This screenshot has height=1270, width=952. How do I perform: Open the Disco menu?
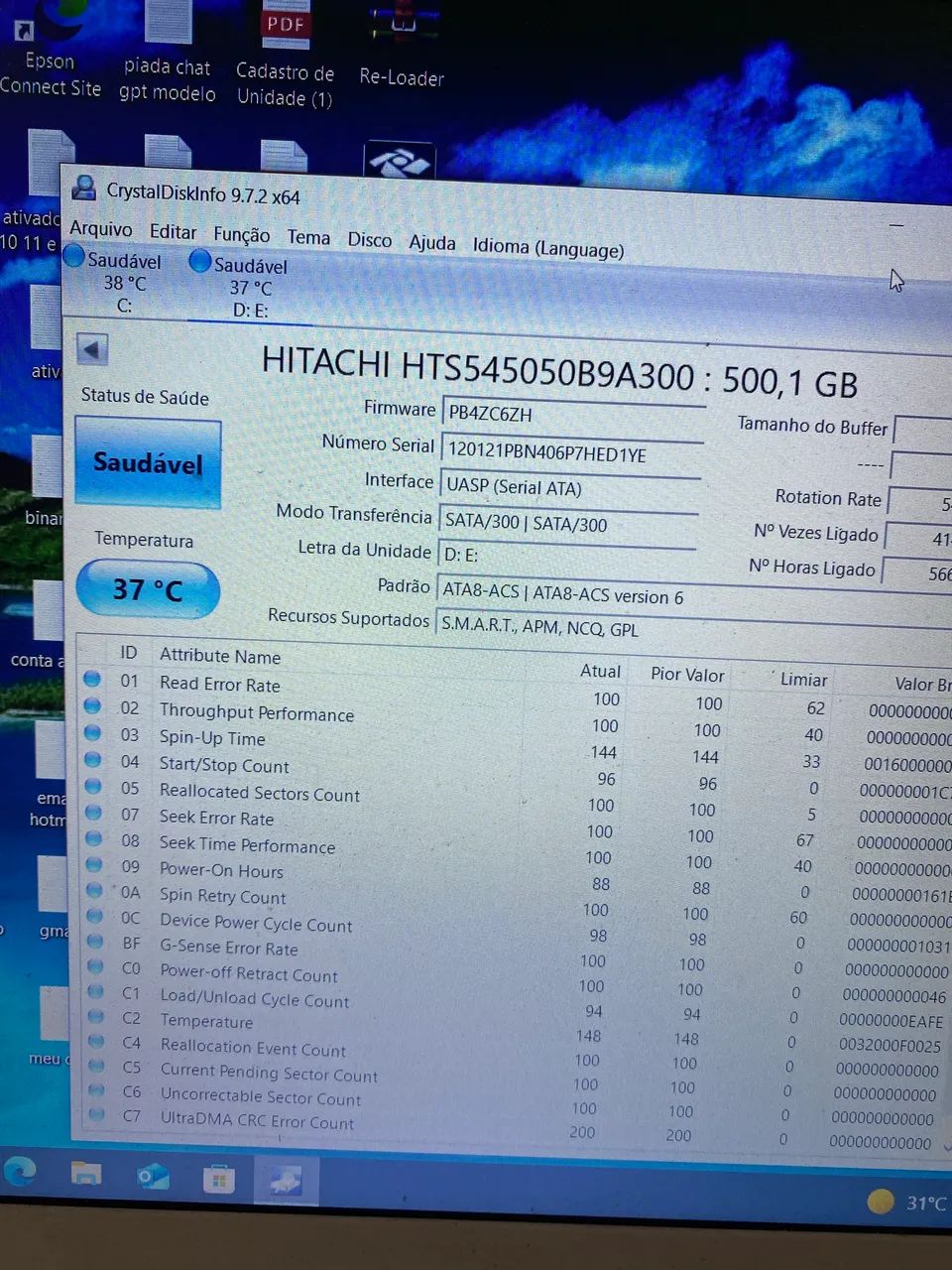[369, 240]
